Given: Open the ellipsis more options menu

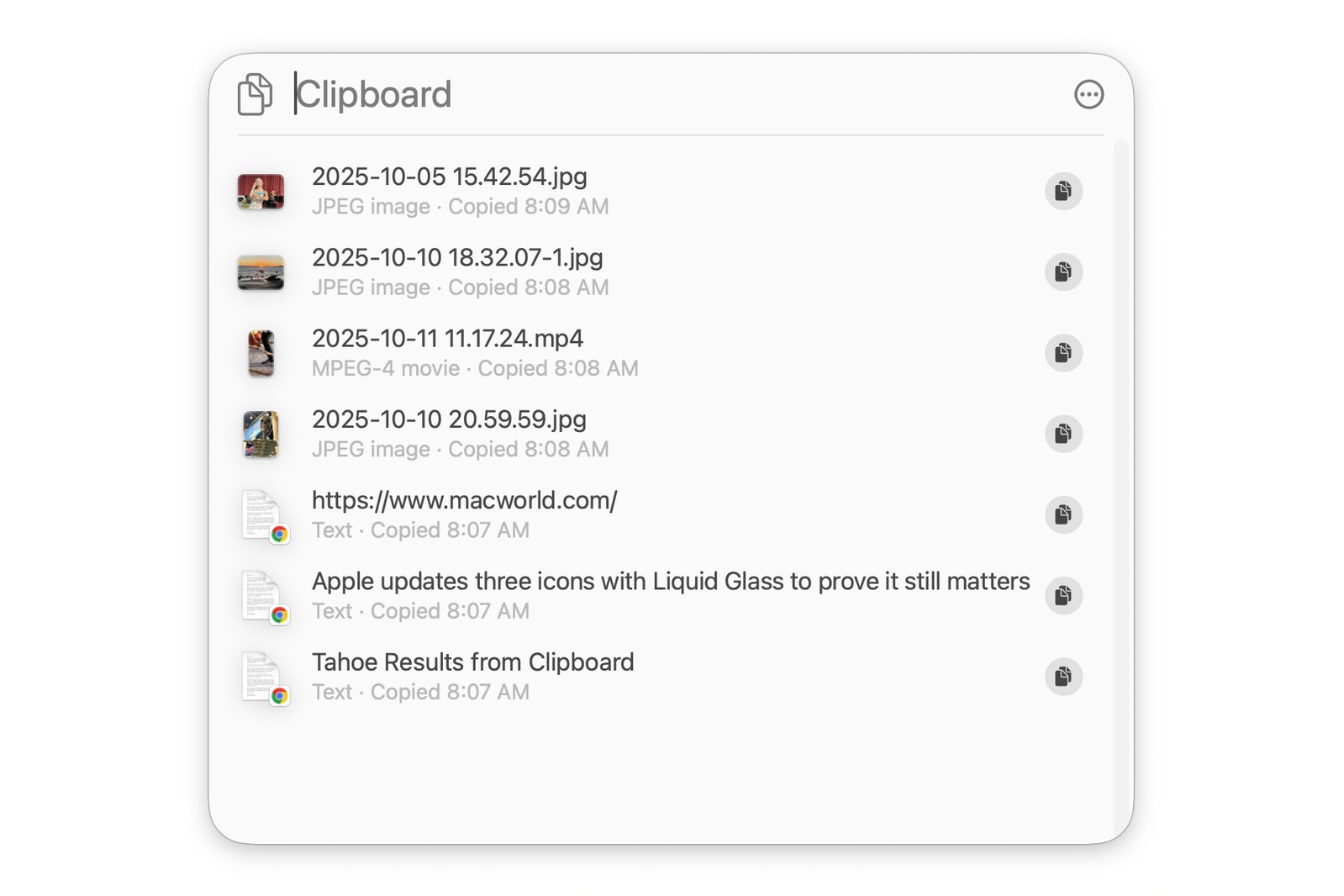Looking at the screenshot, I should click(x=1088, y=94).
